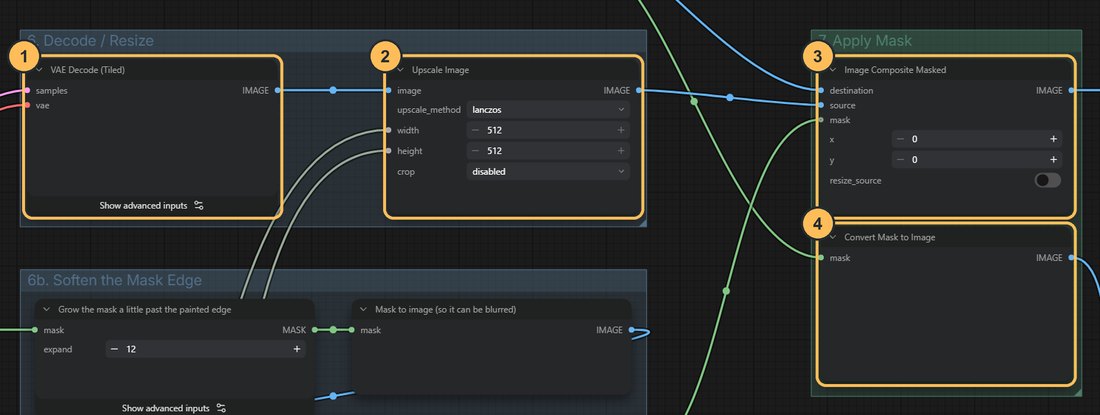Click the 'VAE Decode (Tiled)' node title
Screen dimensions: 1100x415
click(88, 70)
